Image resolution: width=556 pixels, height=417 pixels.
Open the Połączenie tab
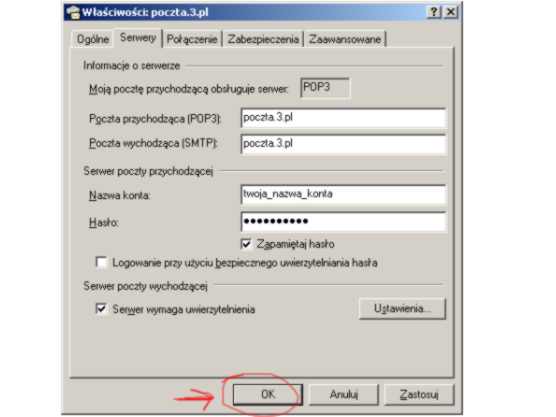[192, 39]
